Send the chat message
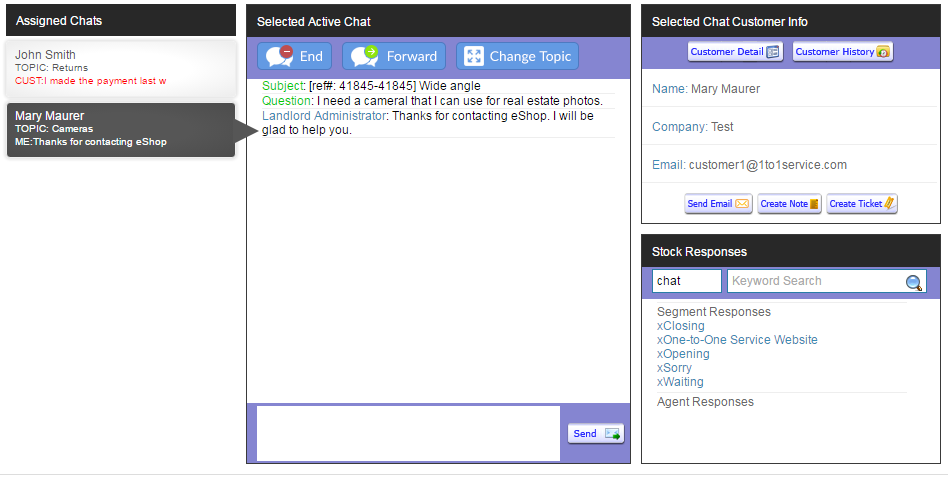This screenshot has height=479, width=948. (595, 433)
